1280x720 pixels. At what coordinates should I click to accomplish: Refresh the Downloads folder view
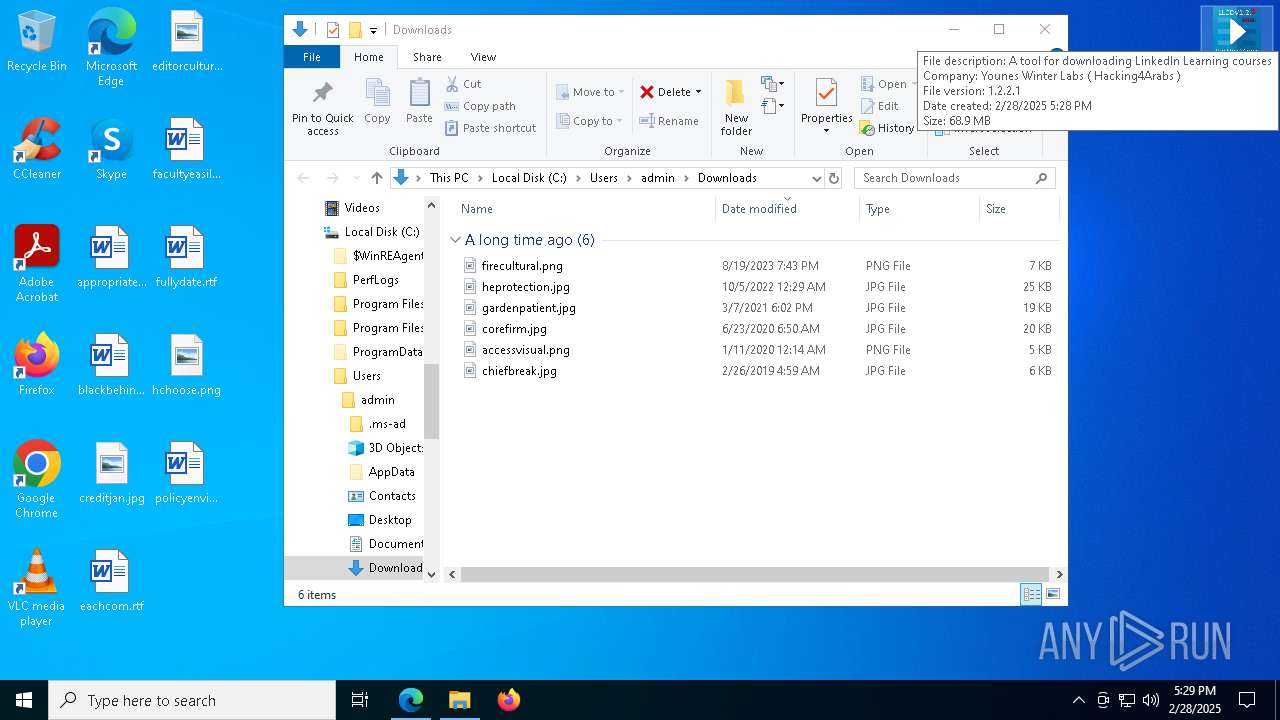pyautogui.click(x=834, y=178)
